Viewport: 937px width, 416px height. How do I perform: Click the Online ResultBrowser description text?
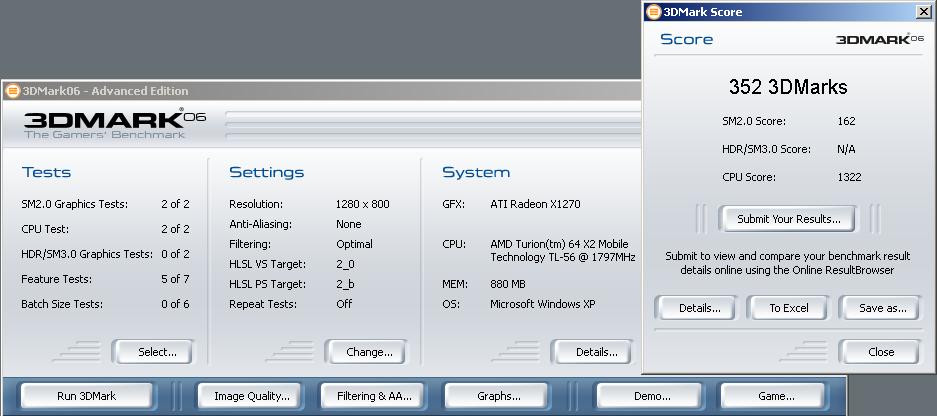(x=788, y=263)
